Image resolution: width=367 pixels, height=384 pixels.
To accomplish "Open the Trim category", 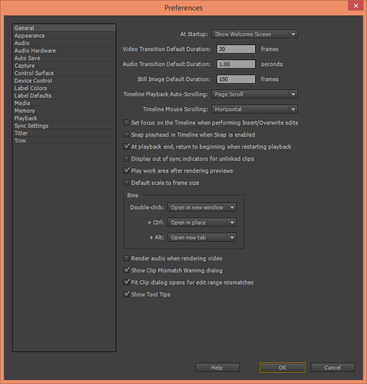I will tap(64, 141).
